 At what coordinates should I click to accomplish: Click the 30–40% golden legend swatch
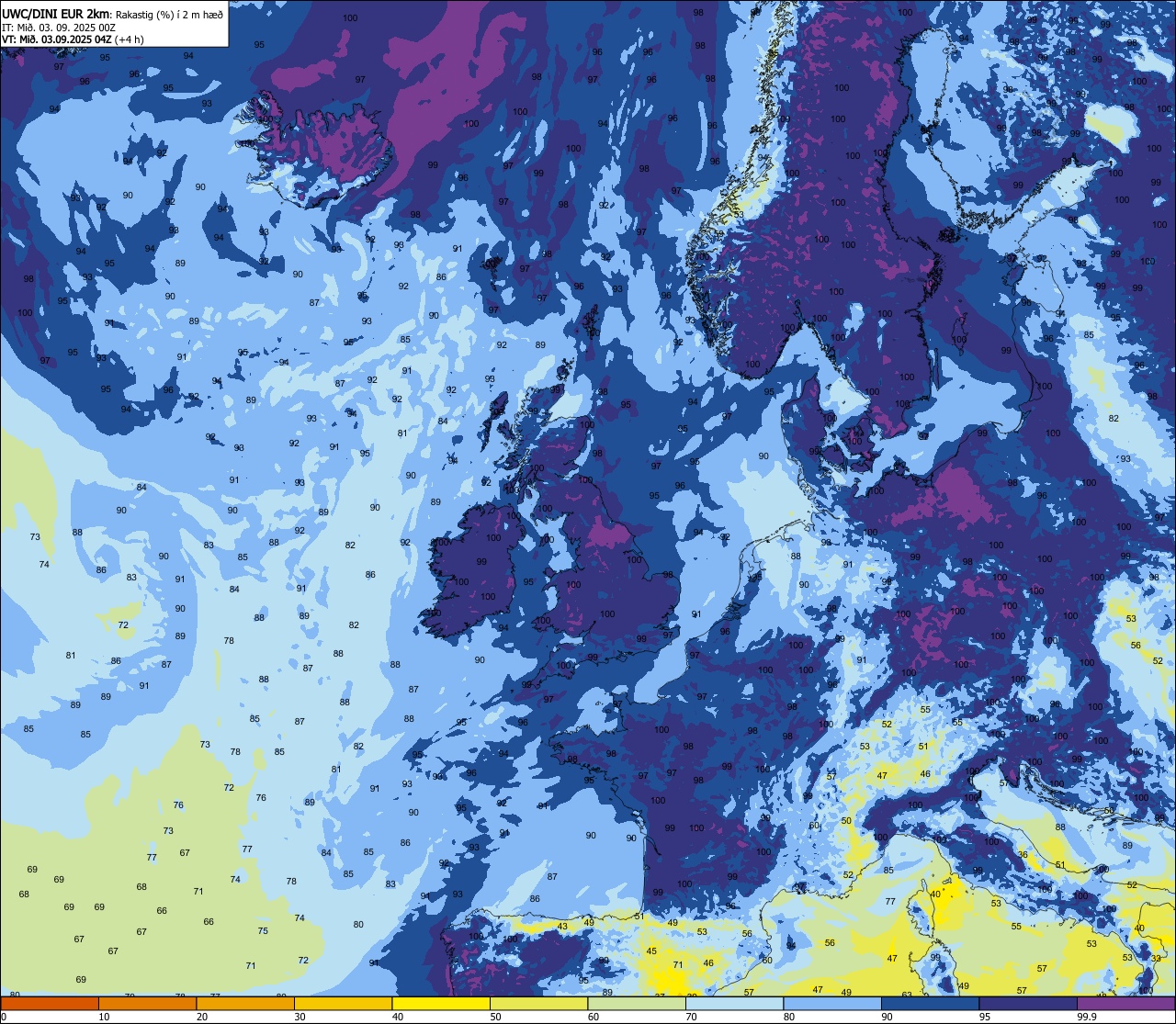click(343, 1003)
